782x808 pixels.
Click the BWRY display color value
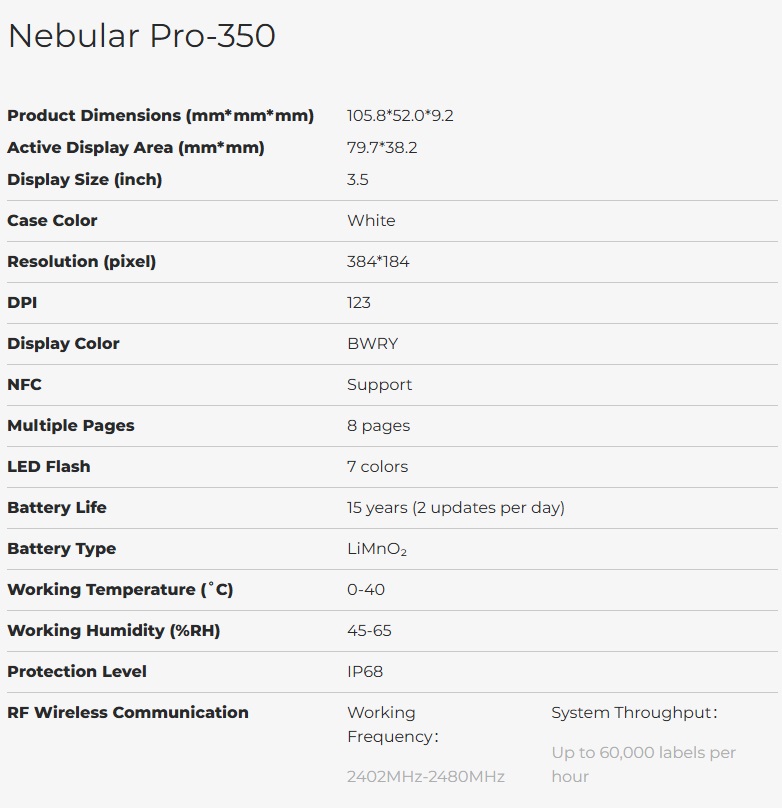pyautogui.click(x=372, y=343)
